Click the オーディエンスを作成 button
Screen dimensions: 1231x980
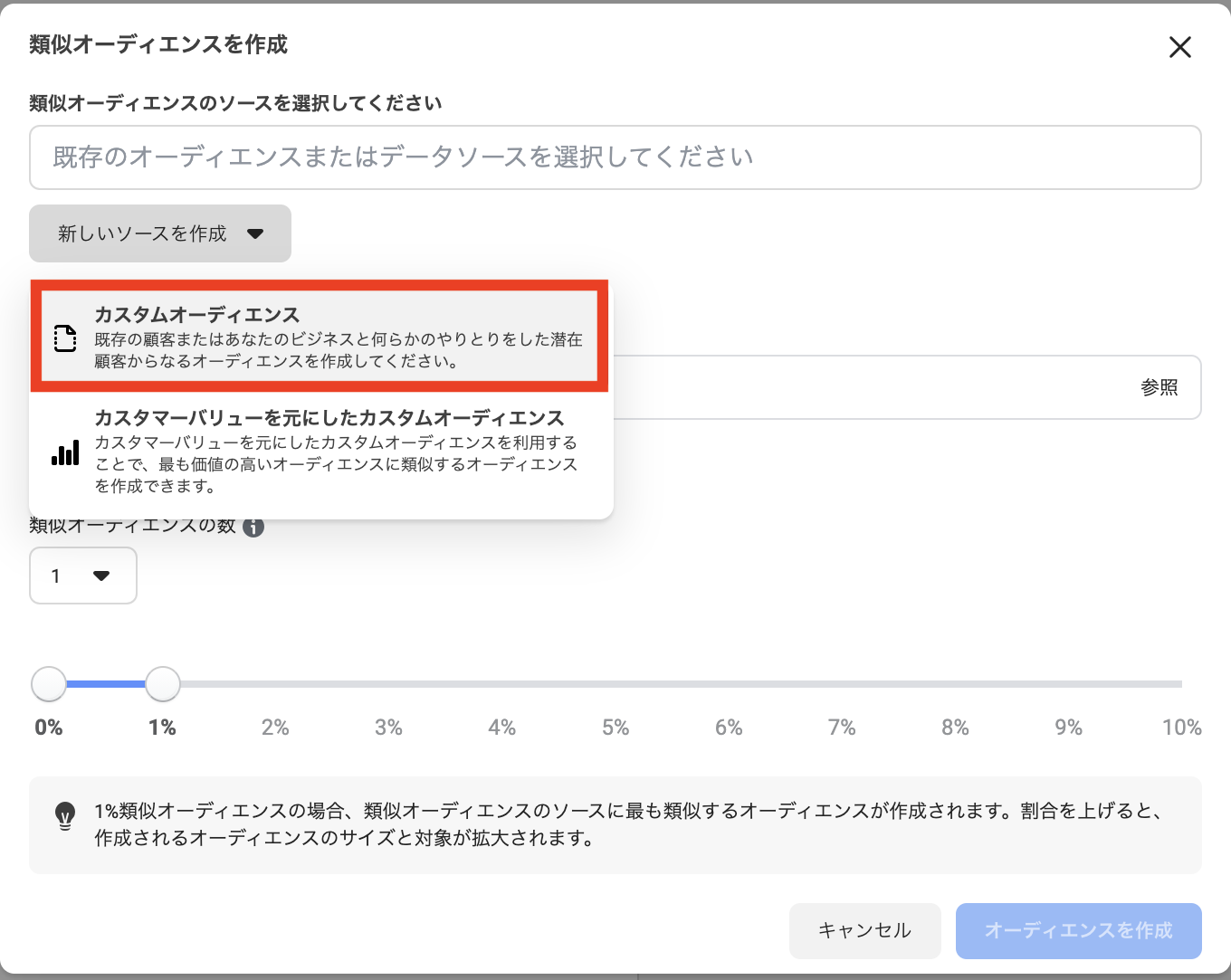click(x=1078, y=930)
